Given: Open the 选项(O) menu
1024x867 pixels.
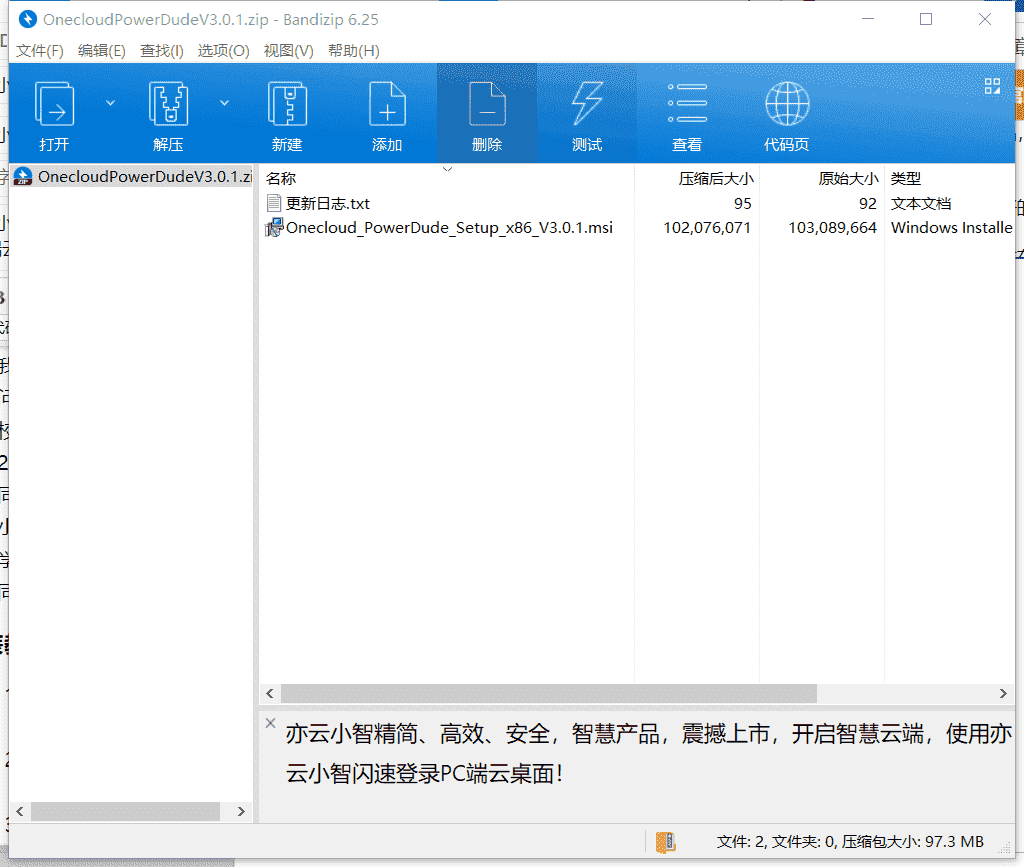Looking at the screenshot, I should point(223,51).
